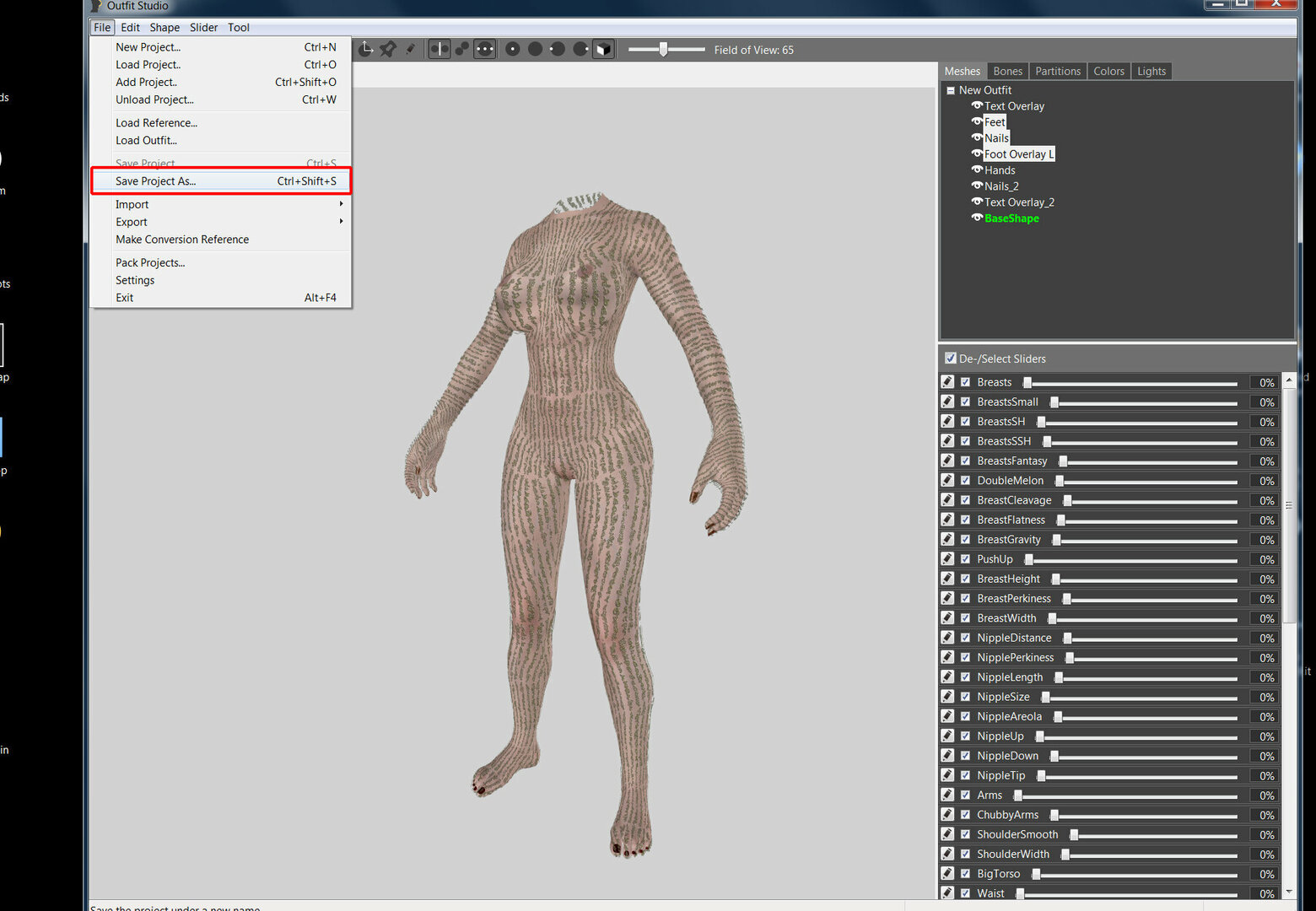This screenshot has width=1316, height=911.
Task: Open the Slider menu
Action: pos(203,27)
